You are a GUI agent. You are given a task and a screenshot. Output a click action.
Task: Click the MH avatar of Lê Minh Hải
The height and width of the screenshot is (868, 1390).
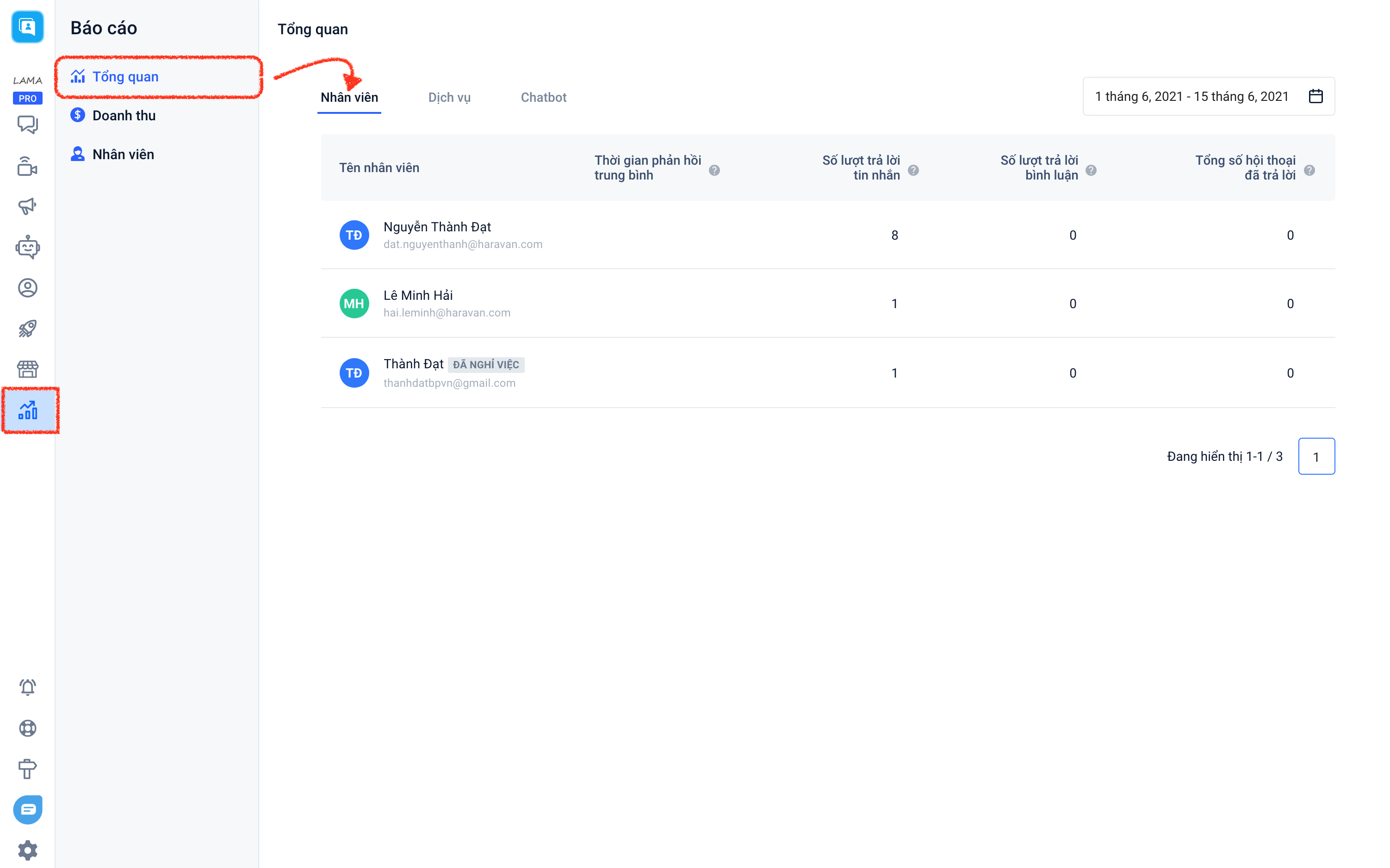(x=354, y=304)
